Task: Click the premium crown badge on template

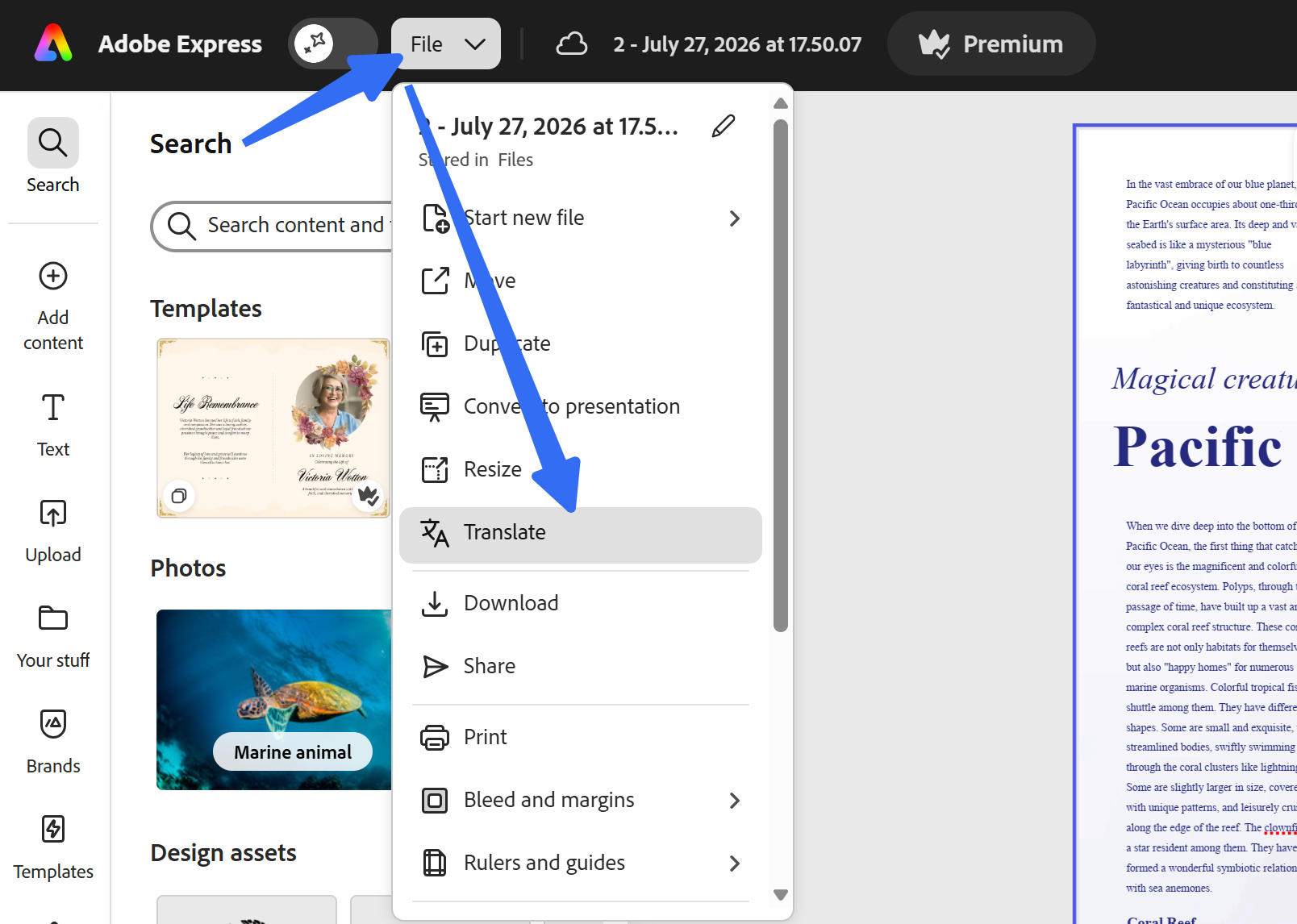Action: click(x=368, y=496)
